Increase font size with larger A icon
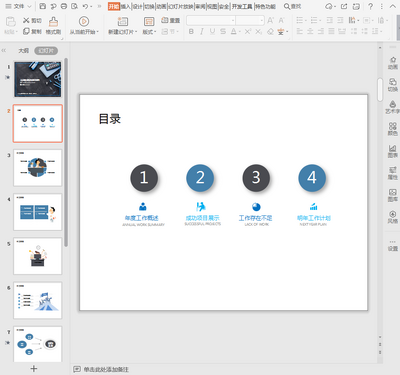Viewport: 400px width, 375px height. (x=270, y=20)
